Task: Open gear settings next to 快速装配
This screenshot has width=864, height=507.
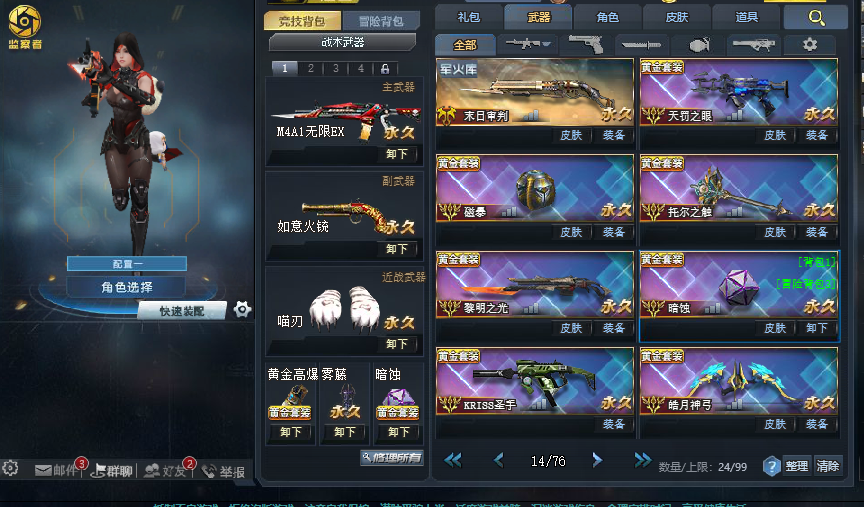Action: tap(242, 310)
